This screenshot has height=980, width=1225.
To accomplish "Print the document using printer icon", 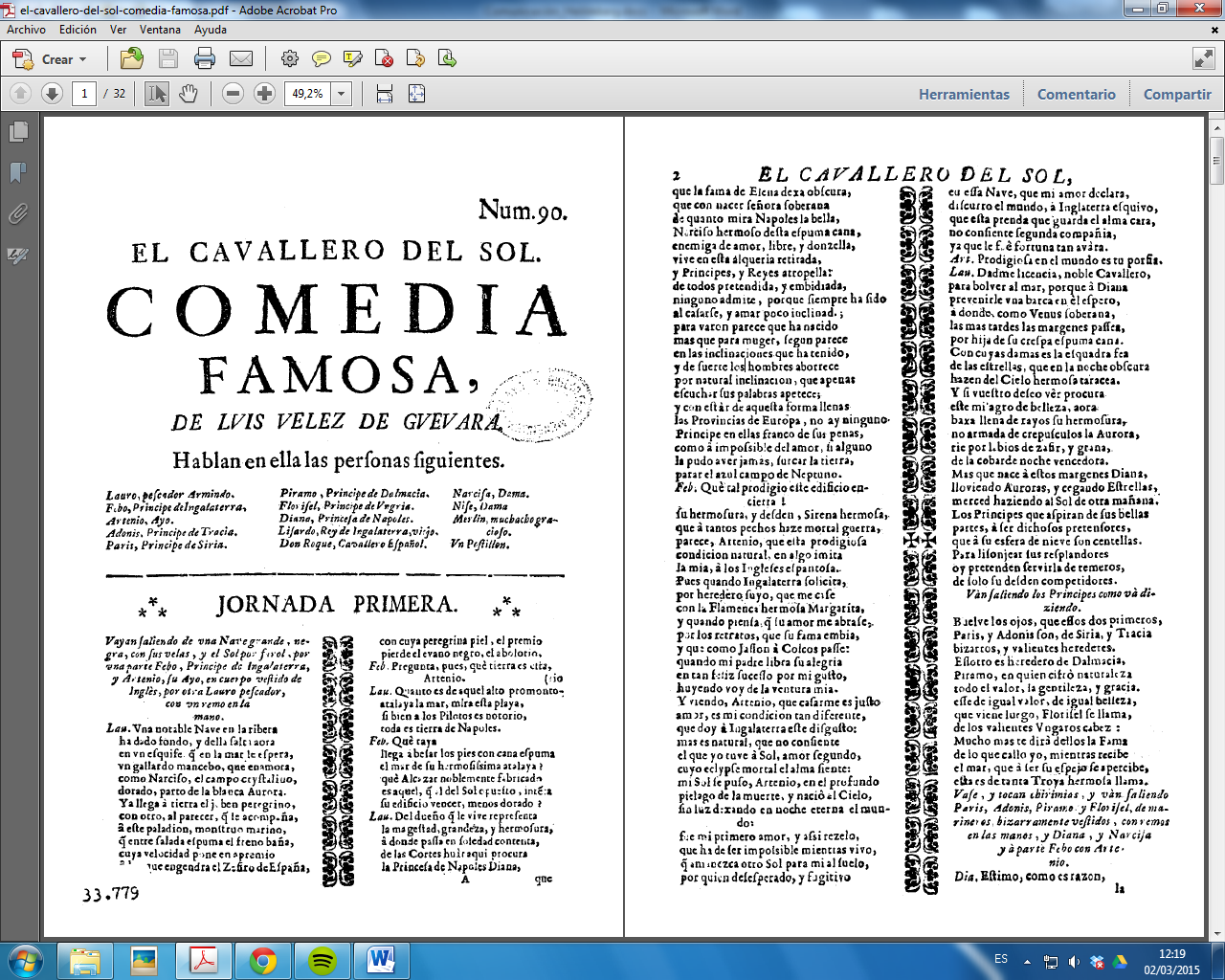I will pyautogui.click(x=205, y=59).
